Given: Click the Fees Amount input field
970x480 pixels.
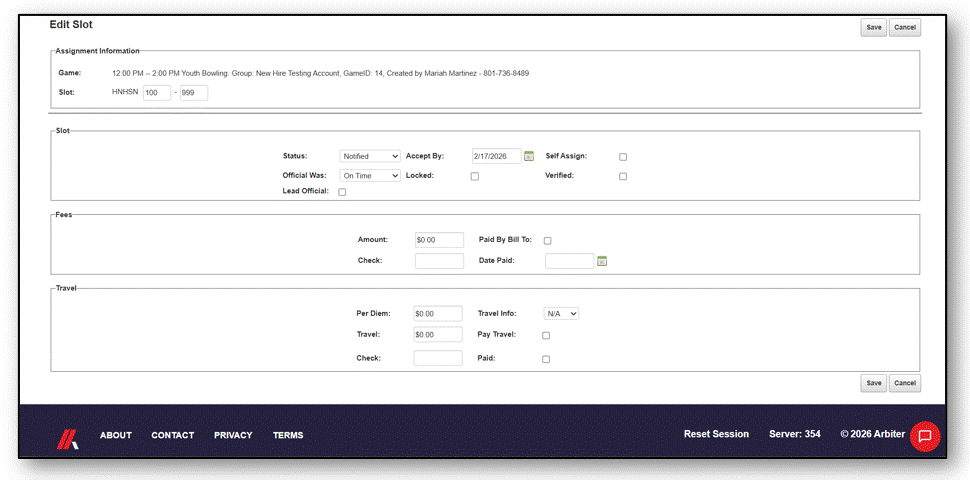Looking at the screenshot, I should (x=439, y=240).
